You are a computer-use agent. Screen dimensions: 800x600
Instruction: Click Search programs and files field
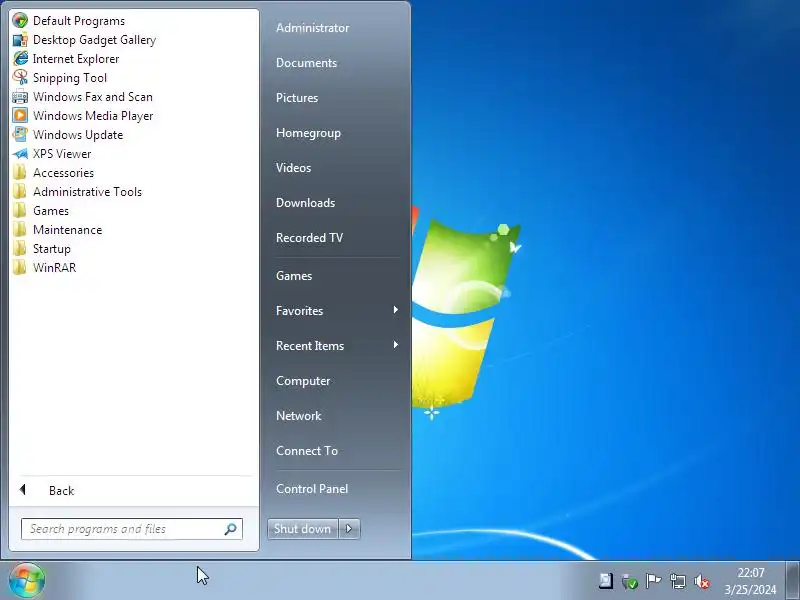tap(132, 529)
